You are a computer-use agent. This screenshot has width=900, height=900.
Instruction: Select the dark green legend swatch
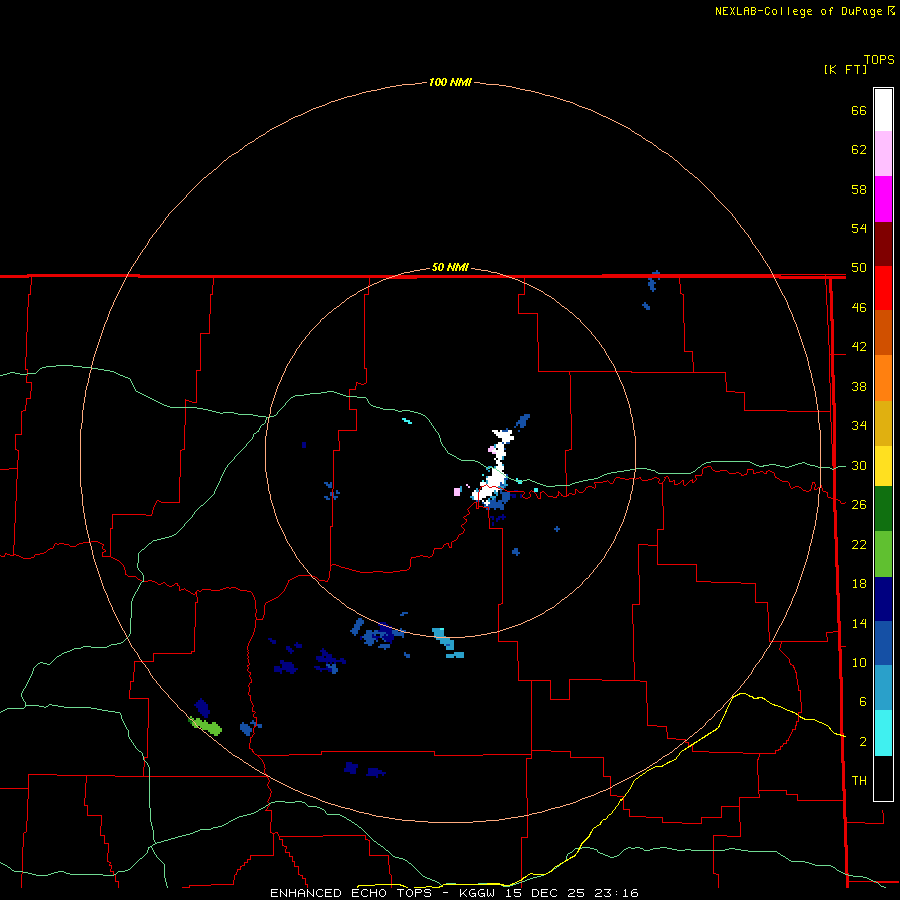tap(883, 509)
